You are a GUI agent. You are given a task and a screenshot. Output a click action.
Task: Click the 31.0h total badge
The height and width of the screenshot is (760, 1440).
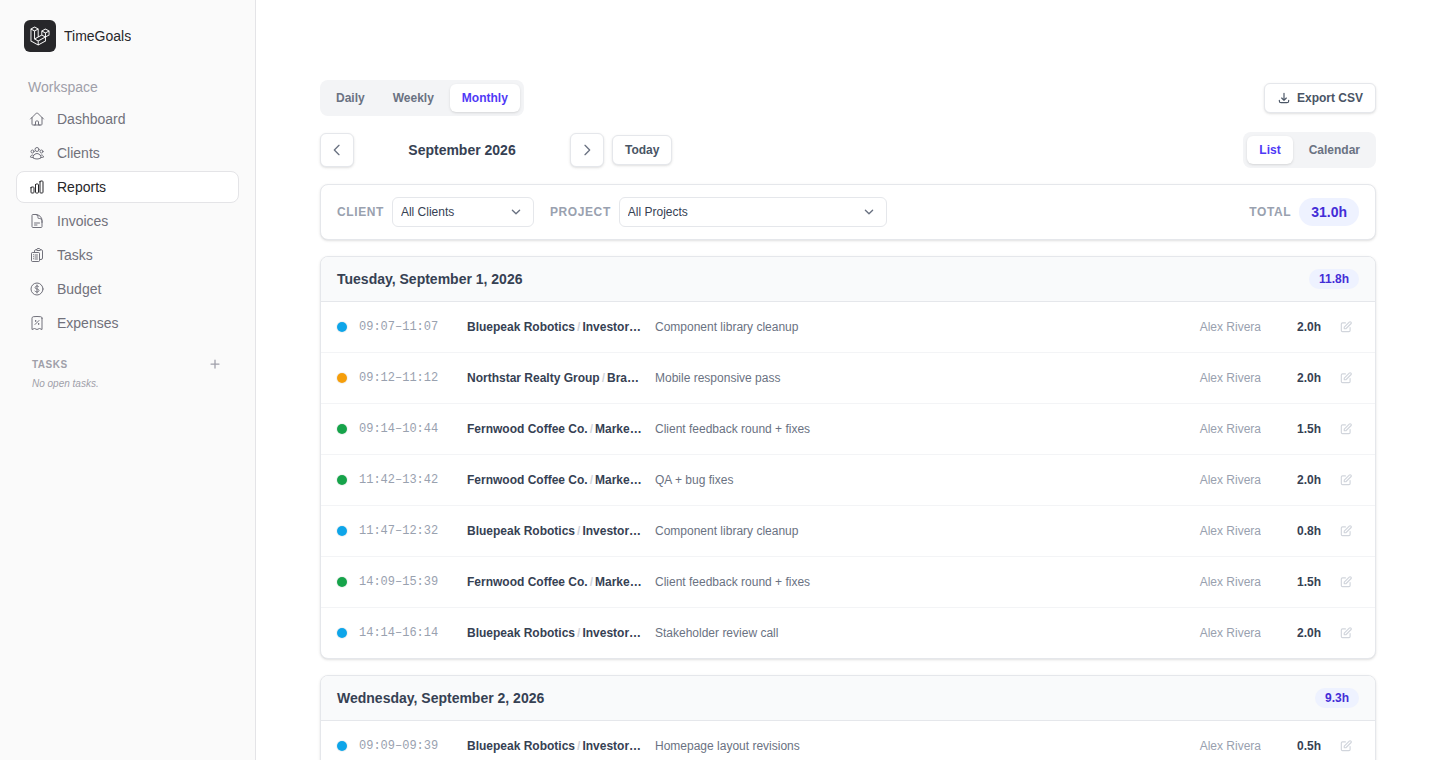pyautogui.click(x=1329, y=212)
